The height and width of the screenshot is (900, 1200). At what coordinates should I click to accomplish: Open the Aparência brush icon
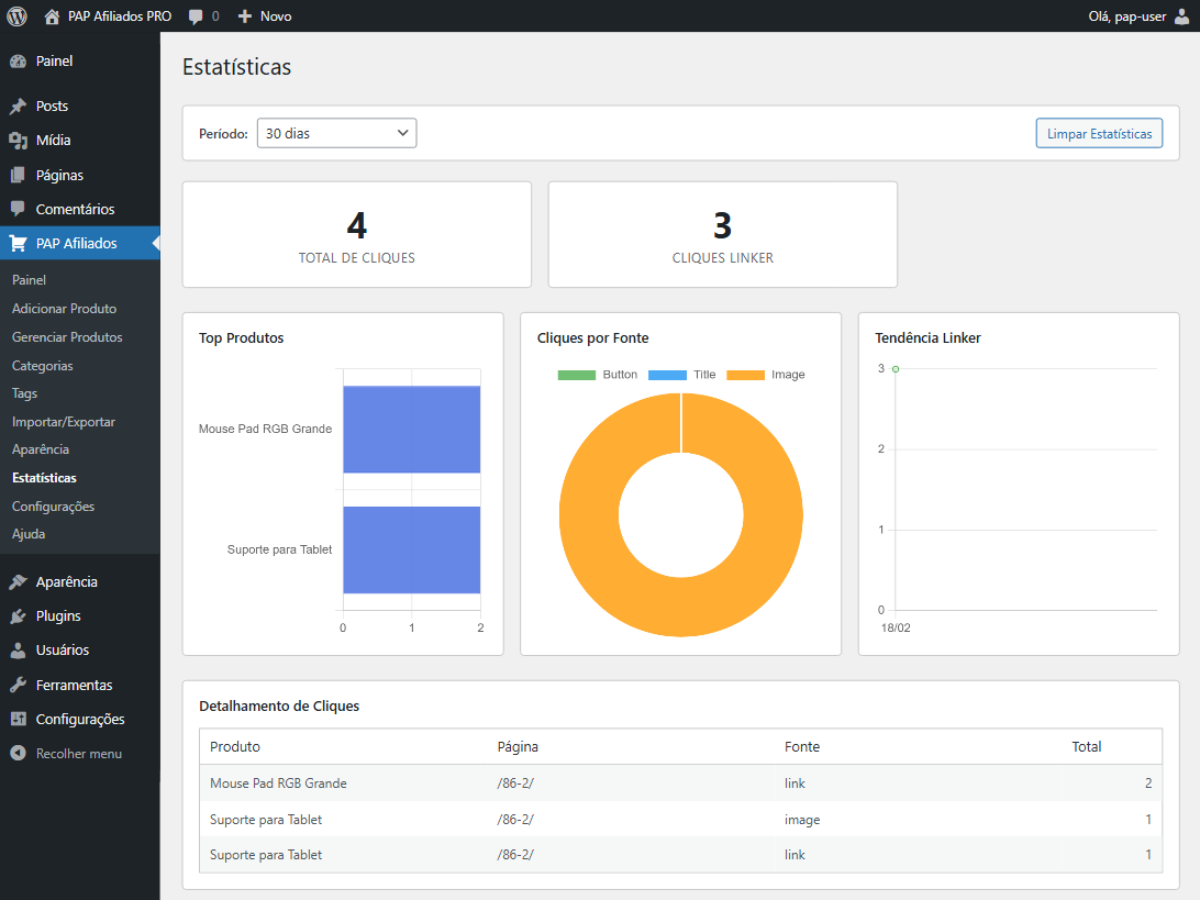(20, 581)
